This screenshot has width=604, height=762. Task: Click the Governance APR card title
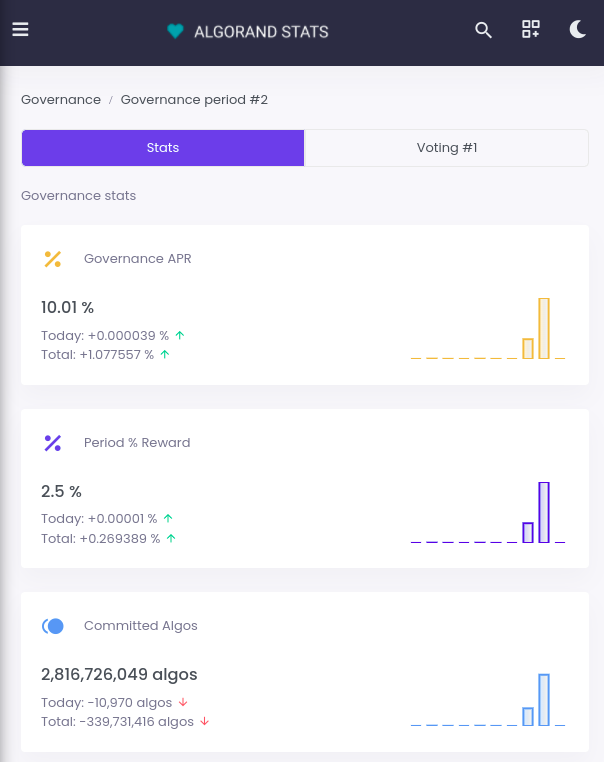coord(138,259)
